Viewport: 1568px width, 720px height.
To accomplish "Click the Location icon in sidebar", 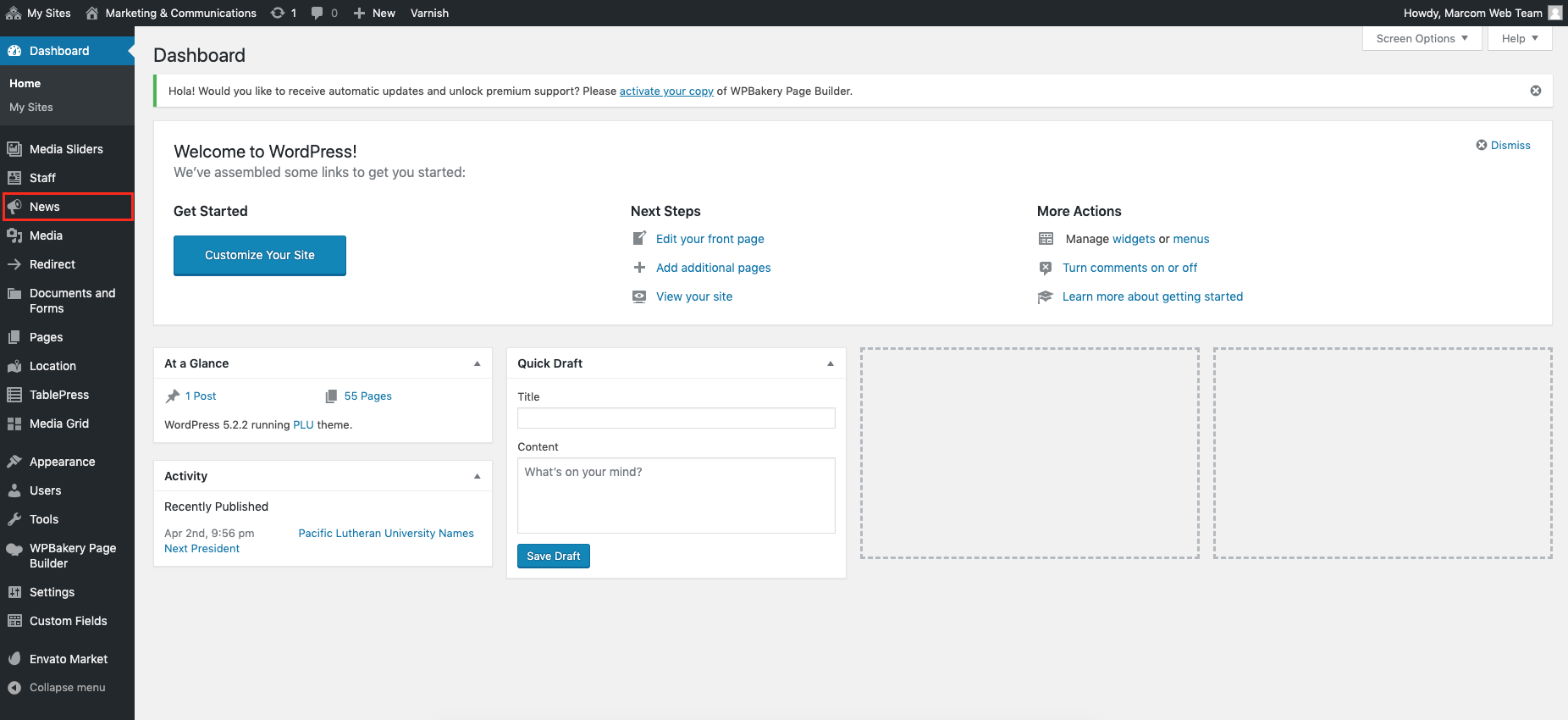I will click(14, 366).
